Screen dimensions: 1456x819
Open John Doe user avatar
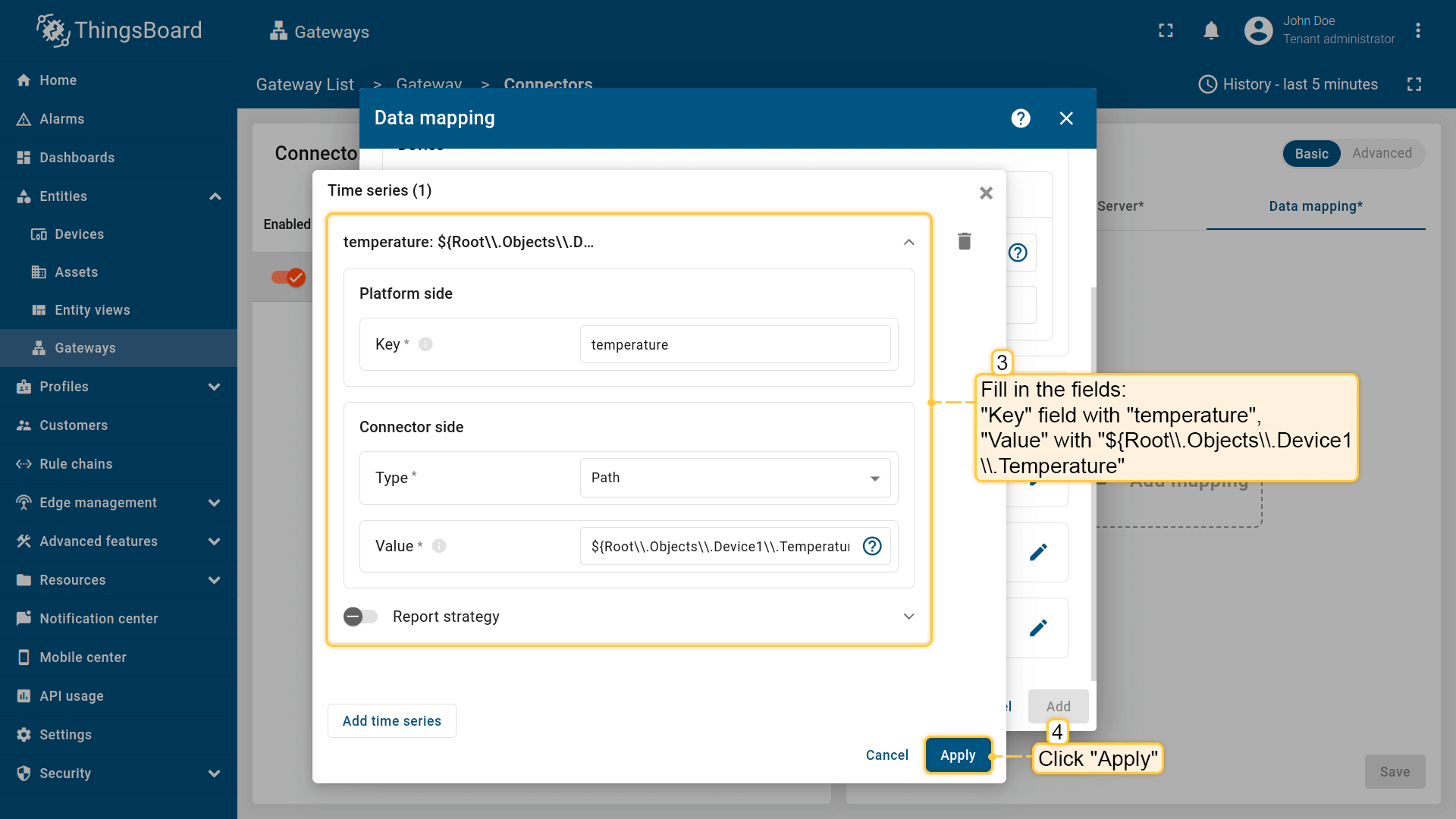(x=1258, y=30)
